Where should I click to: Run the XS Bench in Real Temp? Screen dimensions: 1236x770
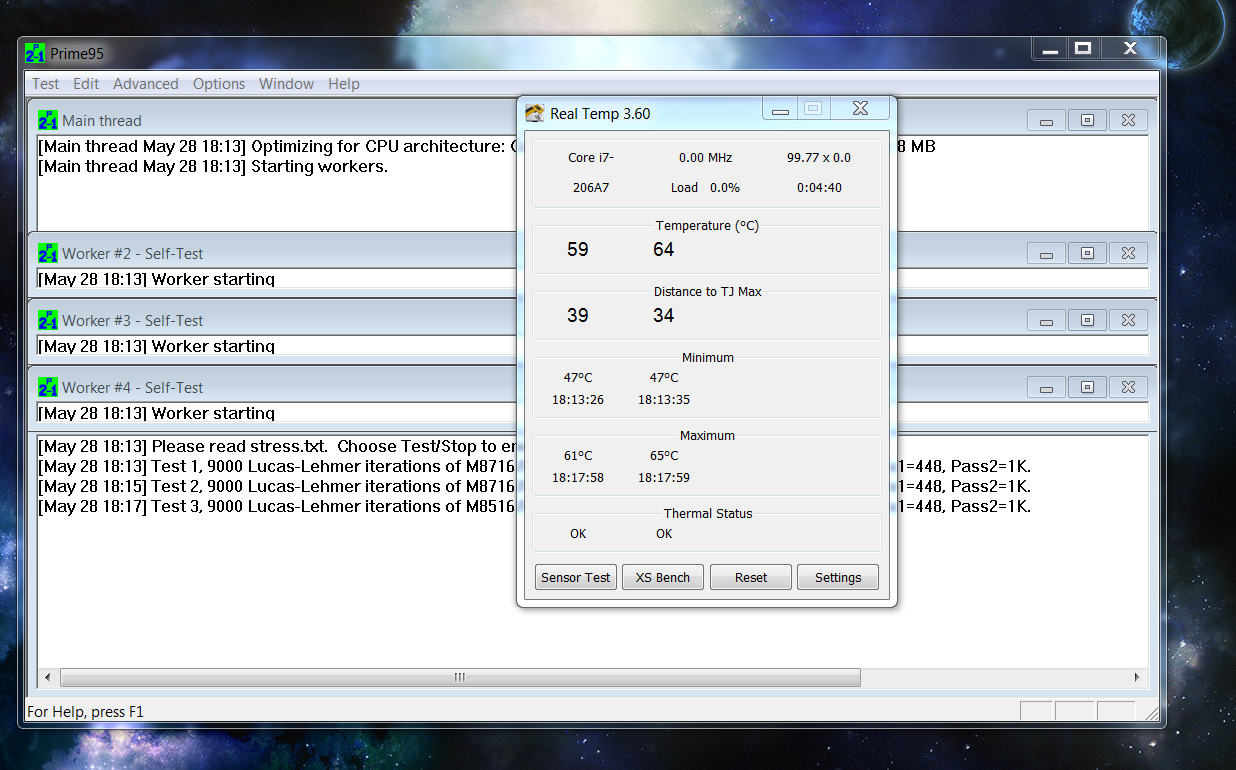[663, 577]
